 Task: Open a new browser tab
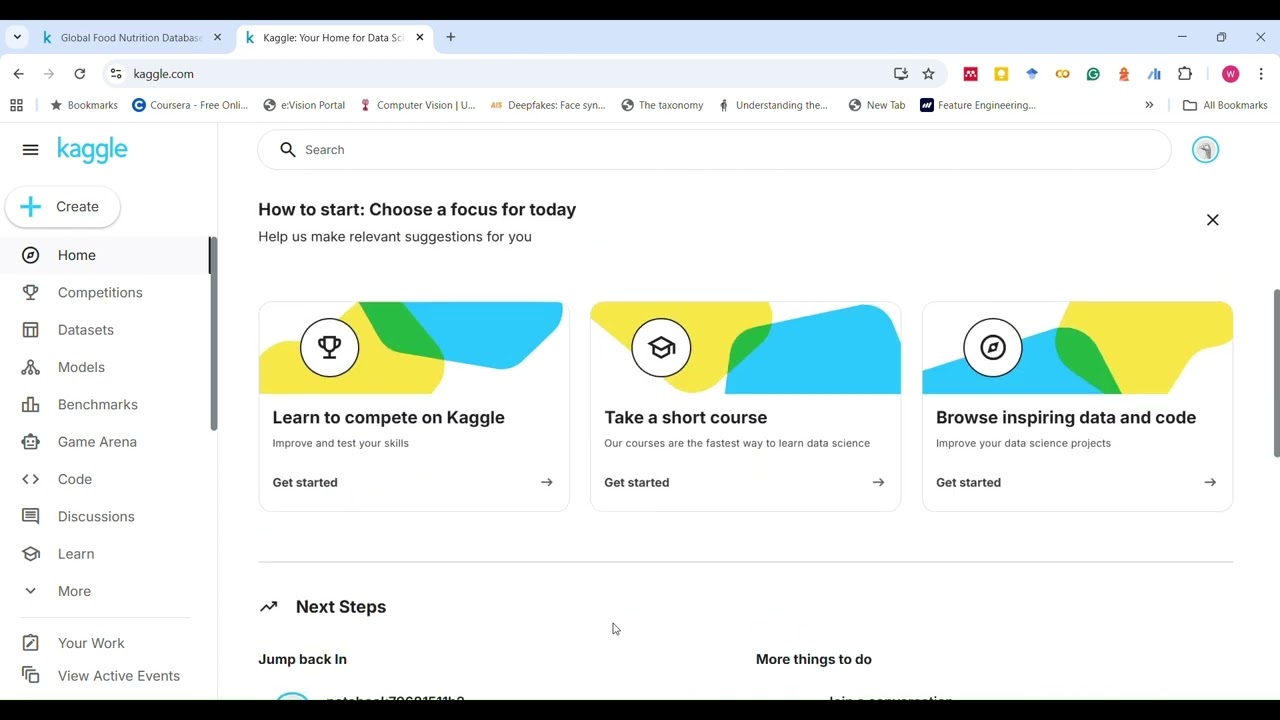coord(451,37)
